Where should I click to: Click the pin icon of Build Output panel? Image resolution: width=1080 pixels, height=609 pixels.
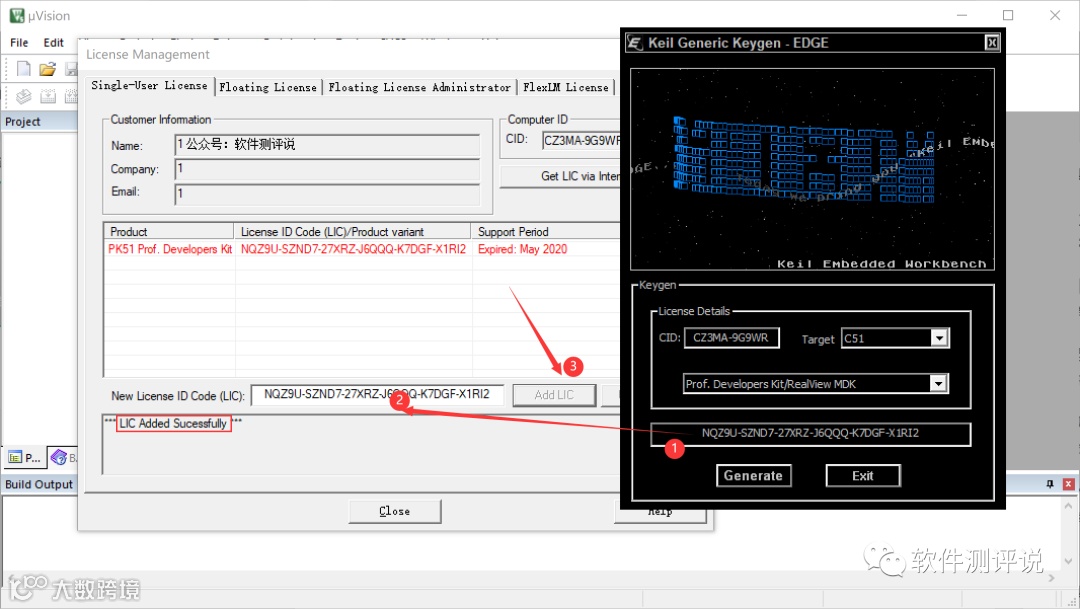(x=1050, y=484)
